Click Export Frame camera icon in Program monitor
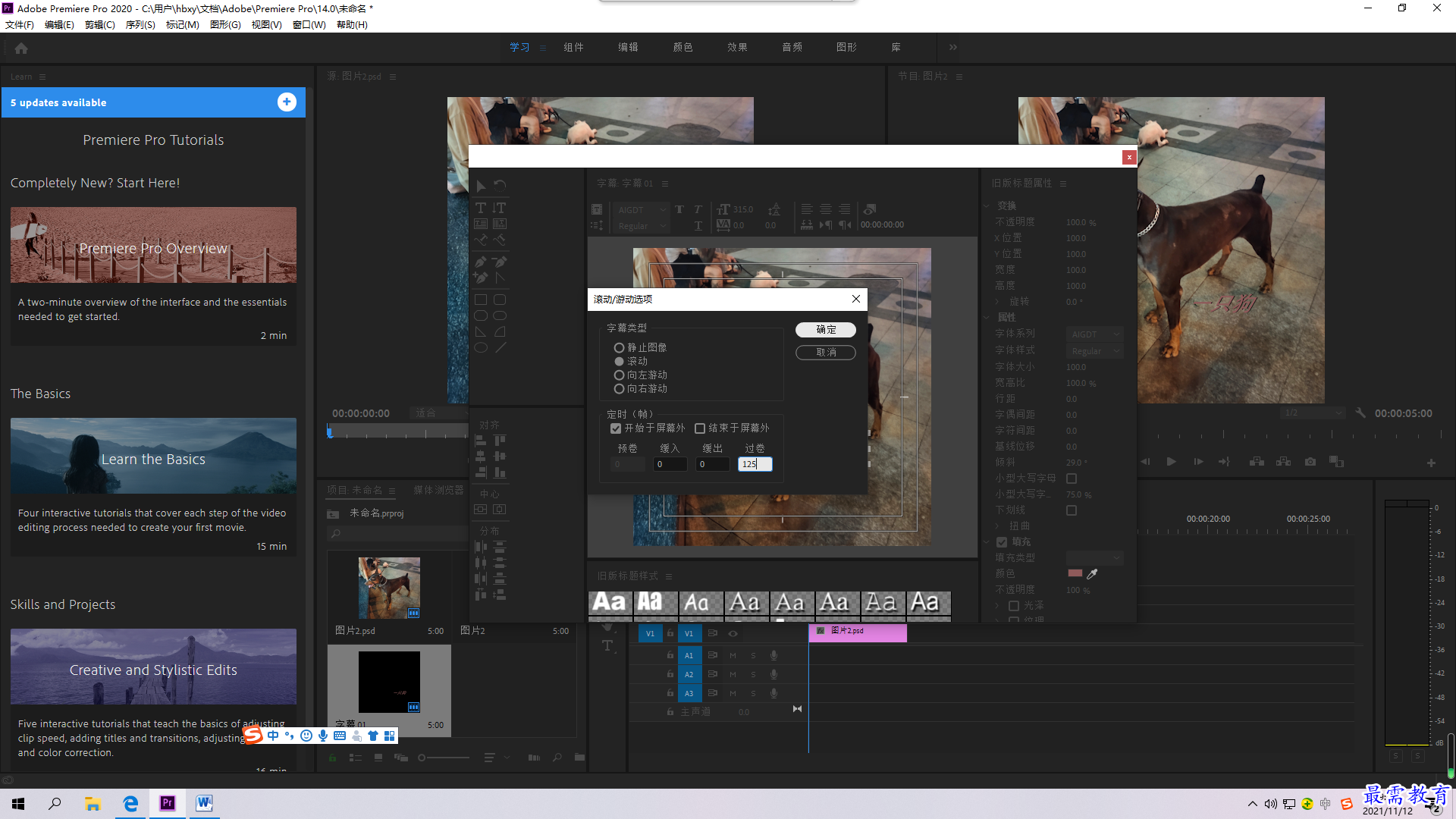Viewport: 1456px width, 819px height. tap(1310, 462)
